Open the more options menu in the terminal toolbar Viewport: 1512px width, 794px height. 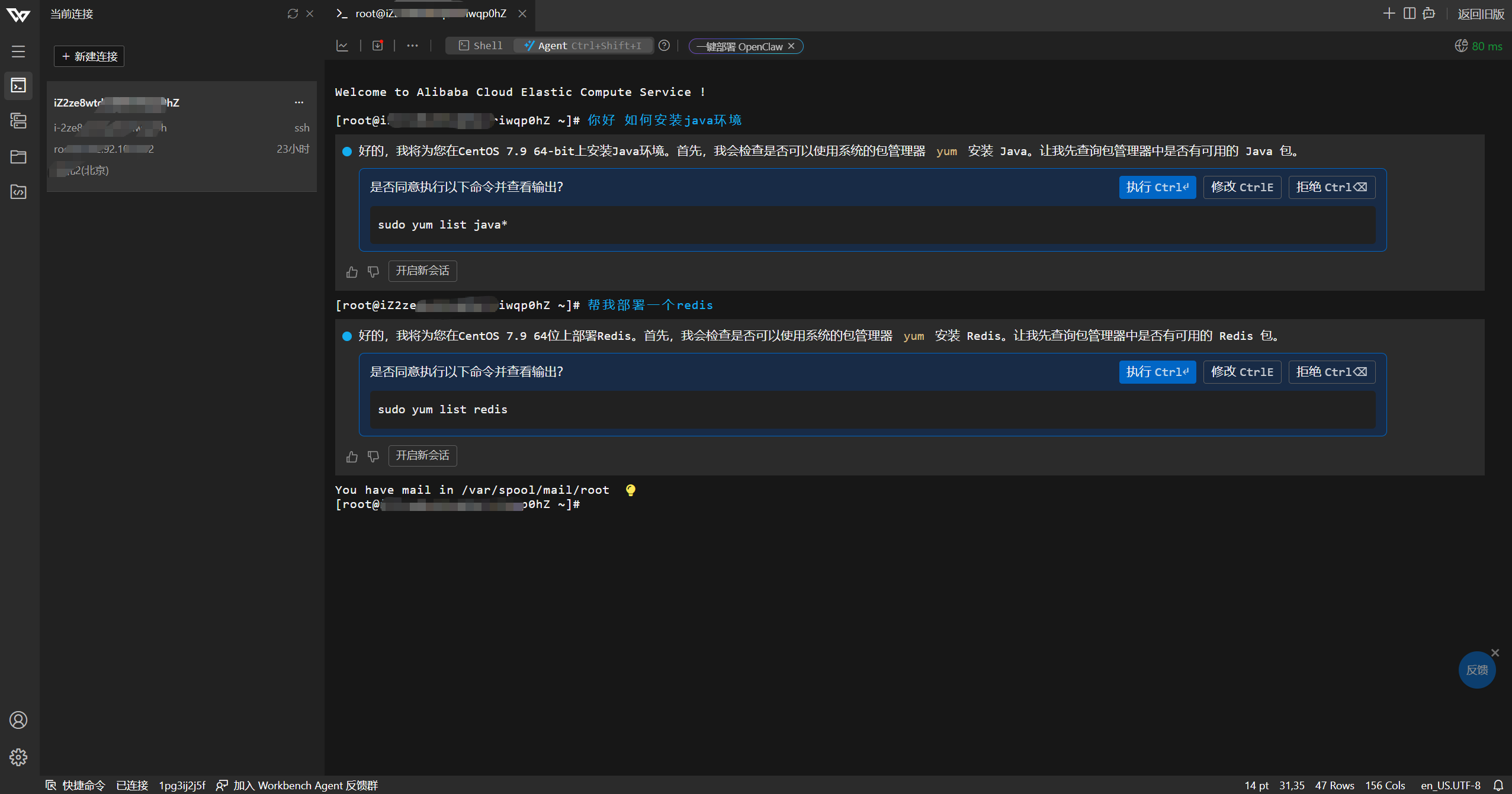pyautogui.click(x=412, y=46)
